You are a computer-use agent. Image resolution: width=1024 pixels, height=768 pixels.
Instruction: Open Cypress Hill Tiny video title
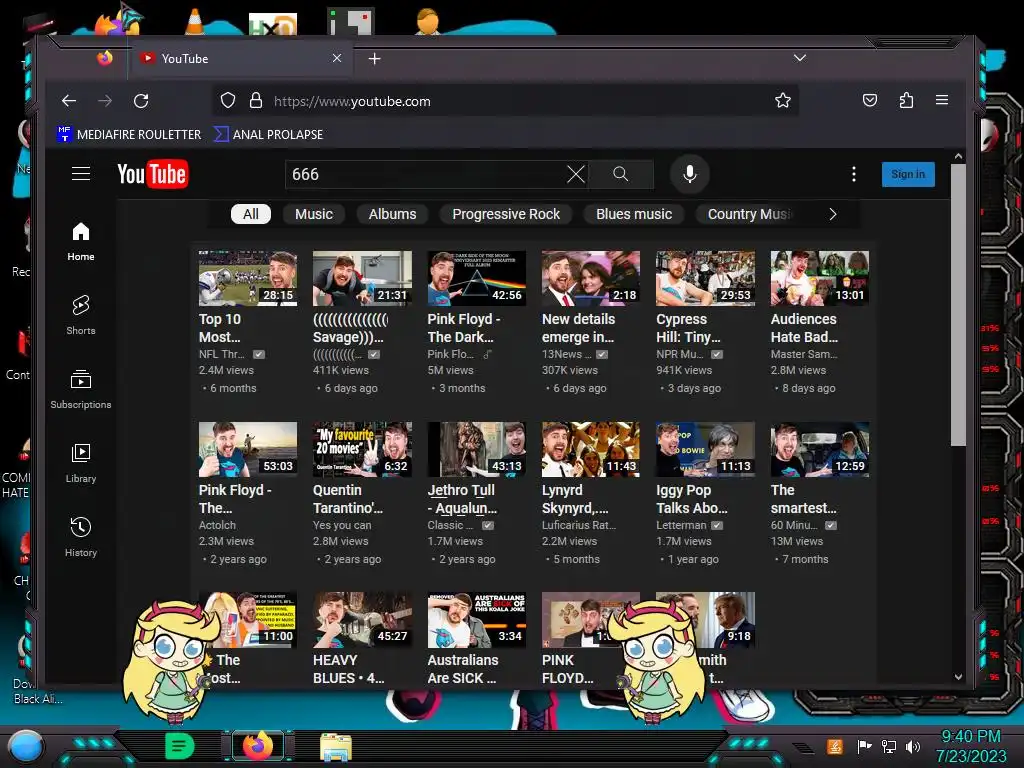tap(688, 328)
